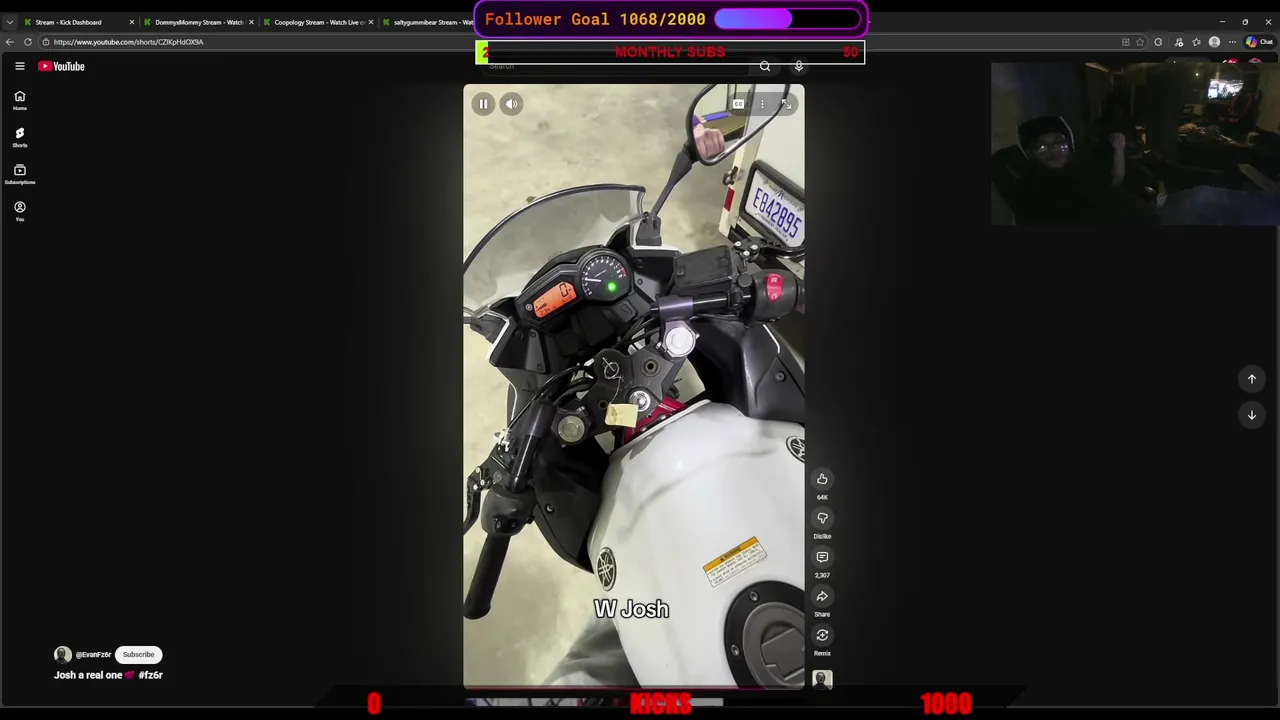Switch to Coopology Stream tab

[319, 22]
